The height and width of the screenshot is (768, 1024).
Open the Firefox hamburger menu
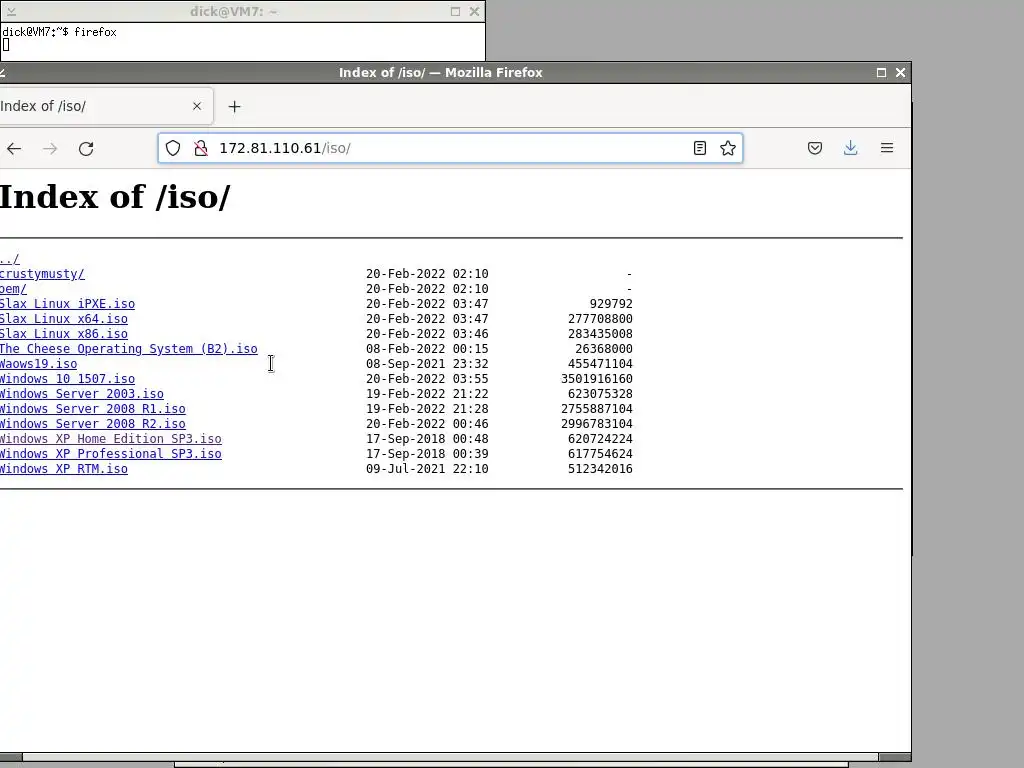click(x=887, y=148)
